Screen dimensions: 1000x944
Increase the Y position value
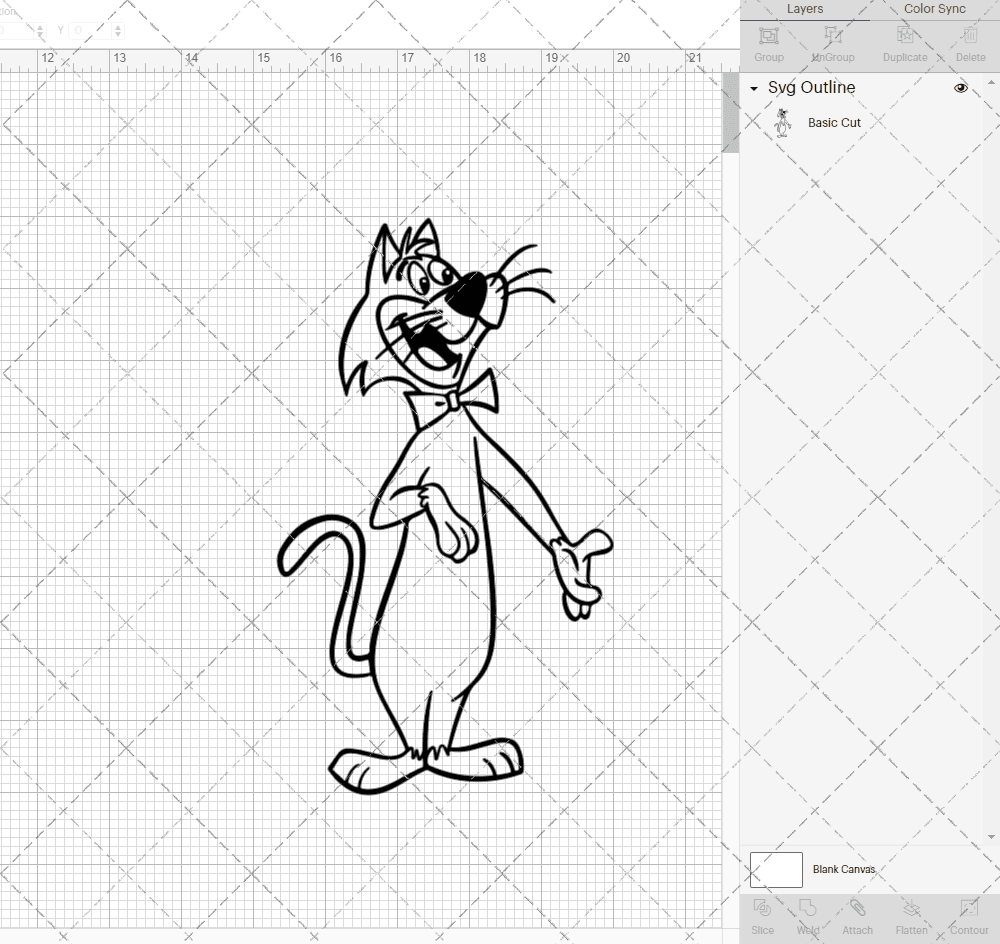tap(118, 25)
